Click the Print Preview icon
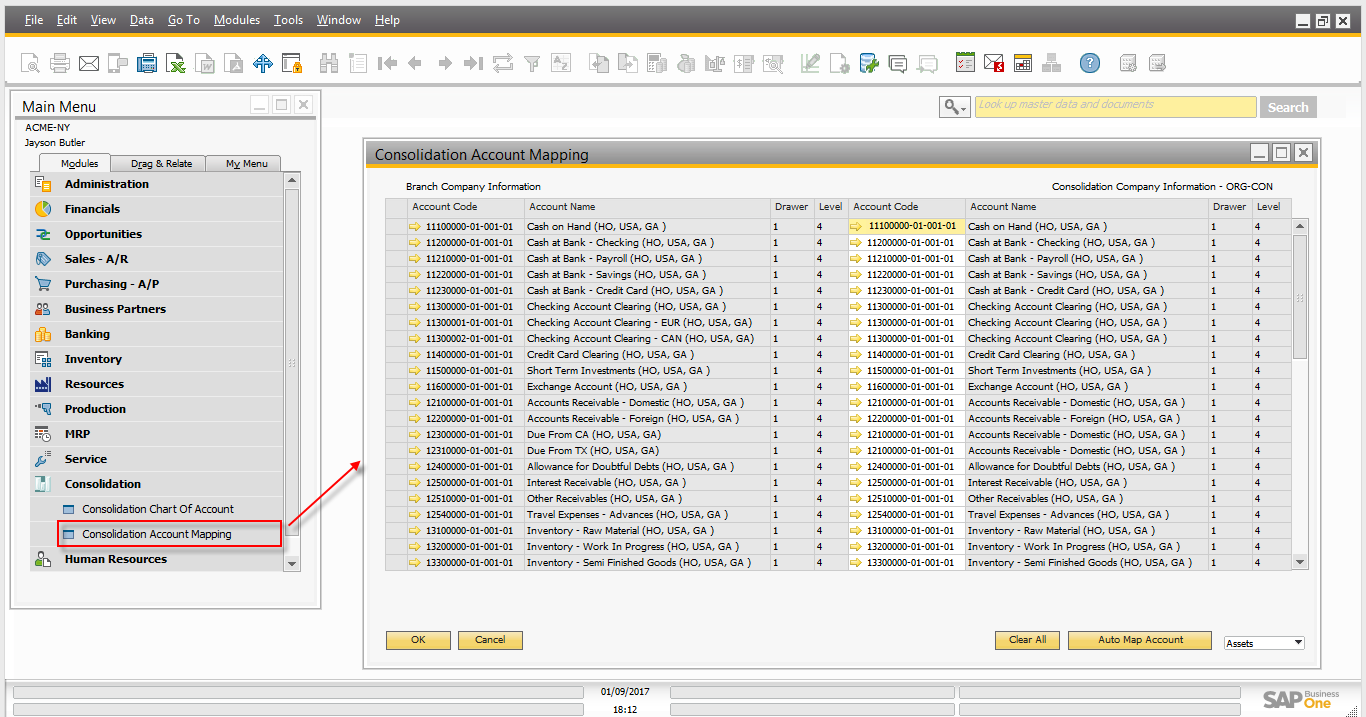The width and height of the screenshot is (1366, 717). coord(31,64)
